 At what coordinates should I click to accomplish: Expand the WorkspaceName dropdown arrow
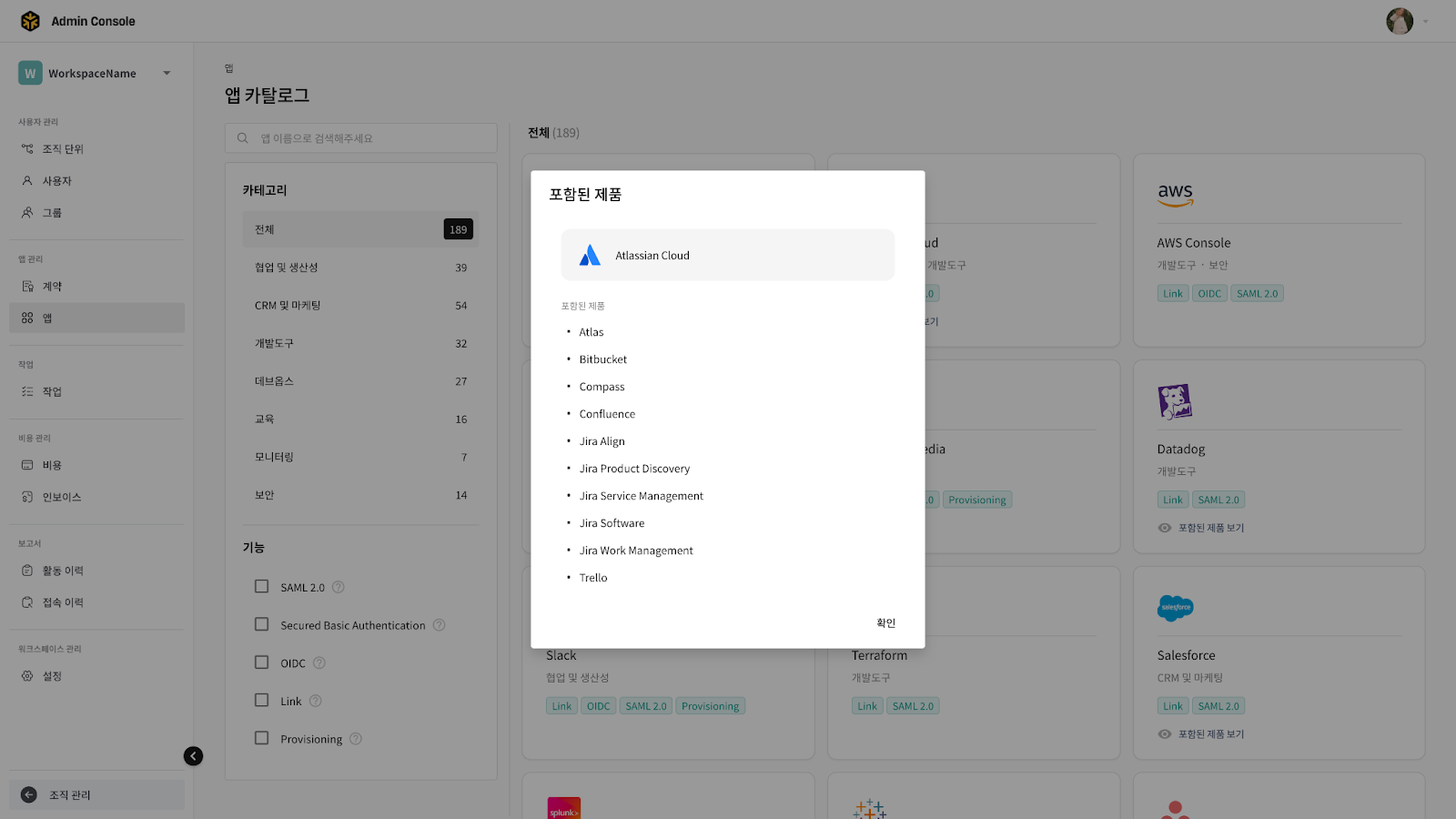pos(167,73)
